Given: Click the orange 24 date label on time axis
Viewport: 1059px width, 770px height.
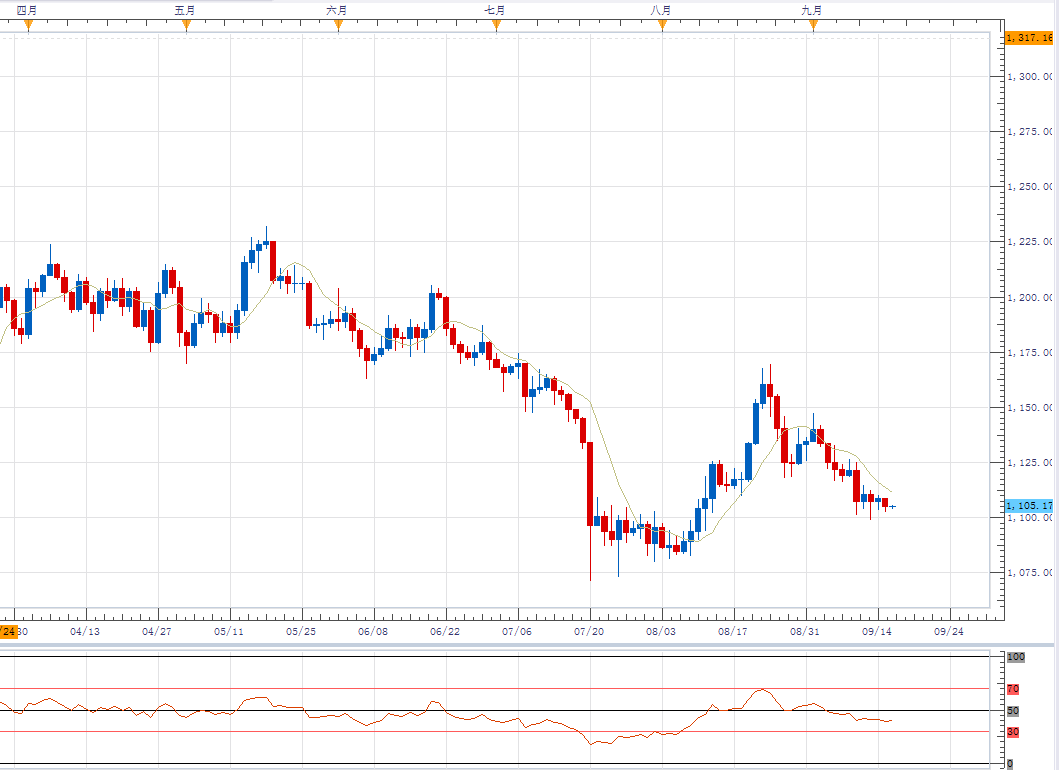Looking at the screenshot, I should click(9, 631).
